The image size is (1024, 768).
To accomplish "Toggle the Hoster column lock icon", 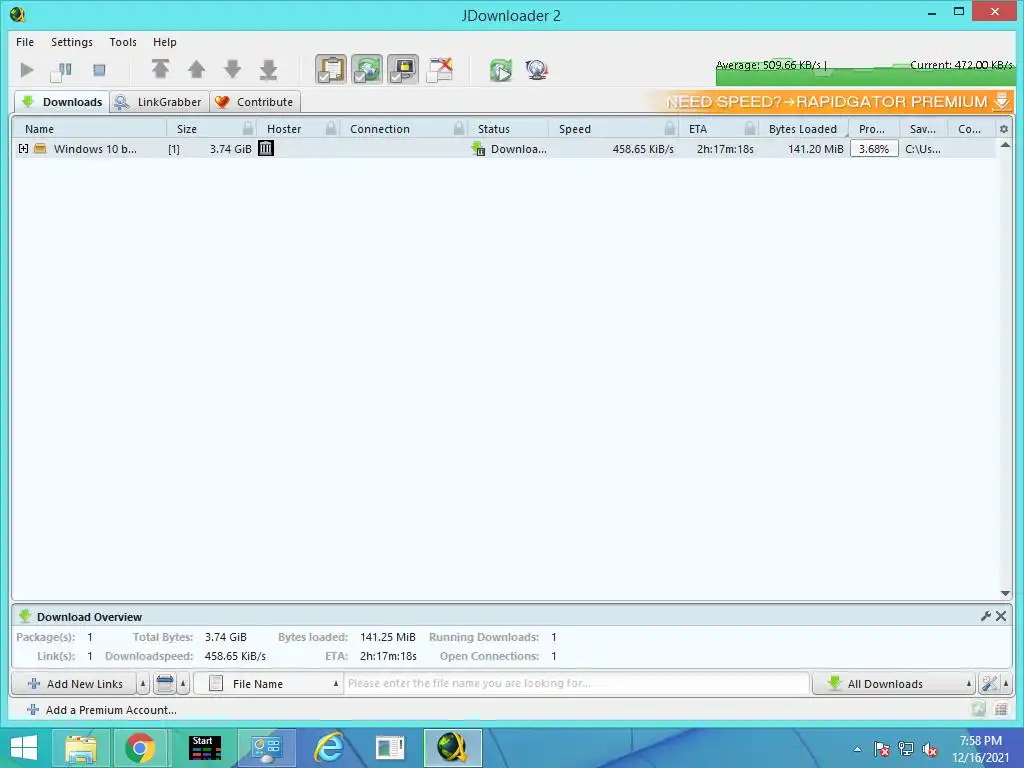I will click(331, 128).
